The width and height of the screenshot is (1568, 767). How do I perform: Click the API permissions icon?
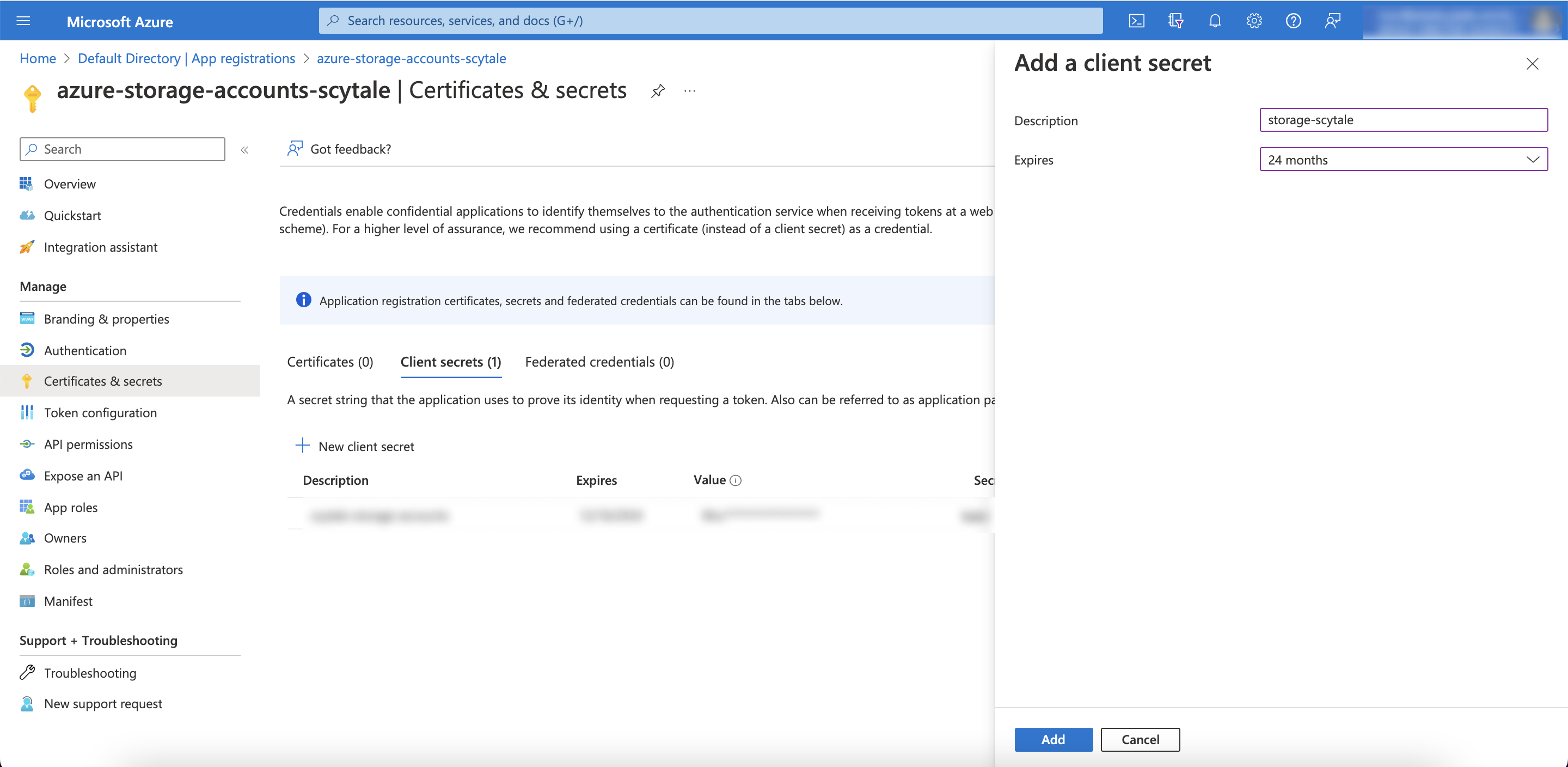[x=27, y=444]
